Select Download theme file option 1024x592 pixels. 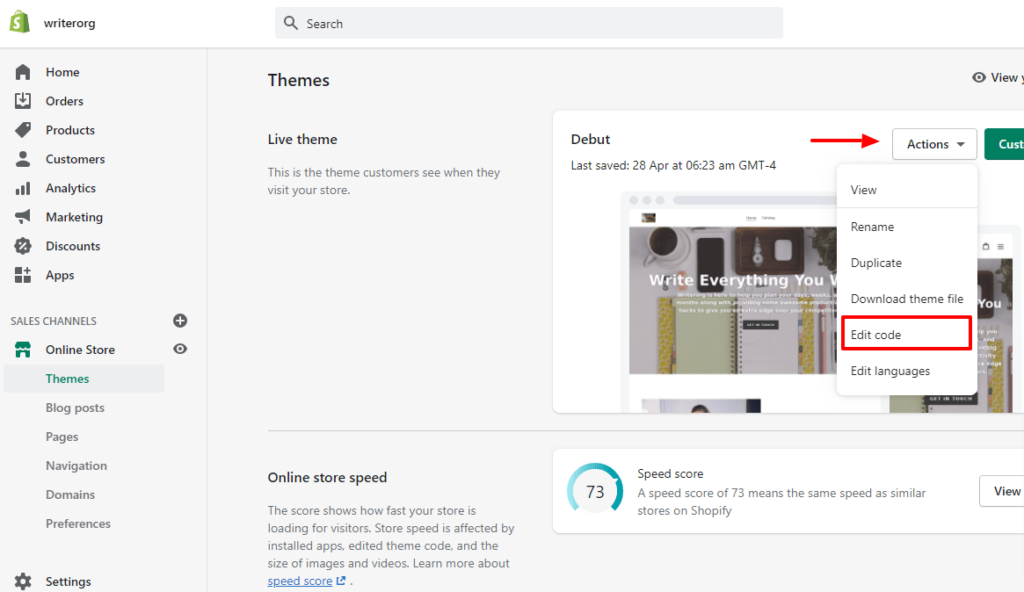click(906, 299)
